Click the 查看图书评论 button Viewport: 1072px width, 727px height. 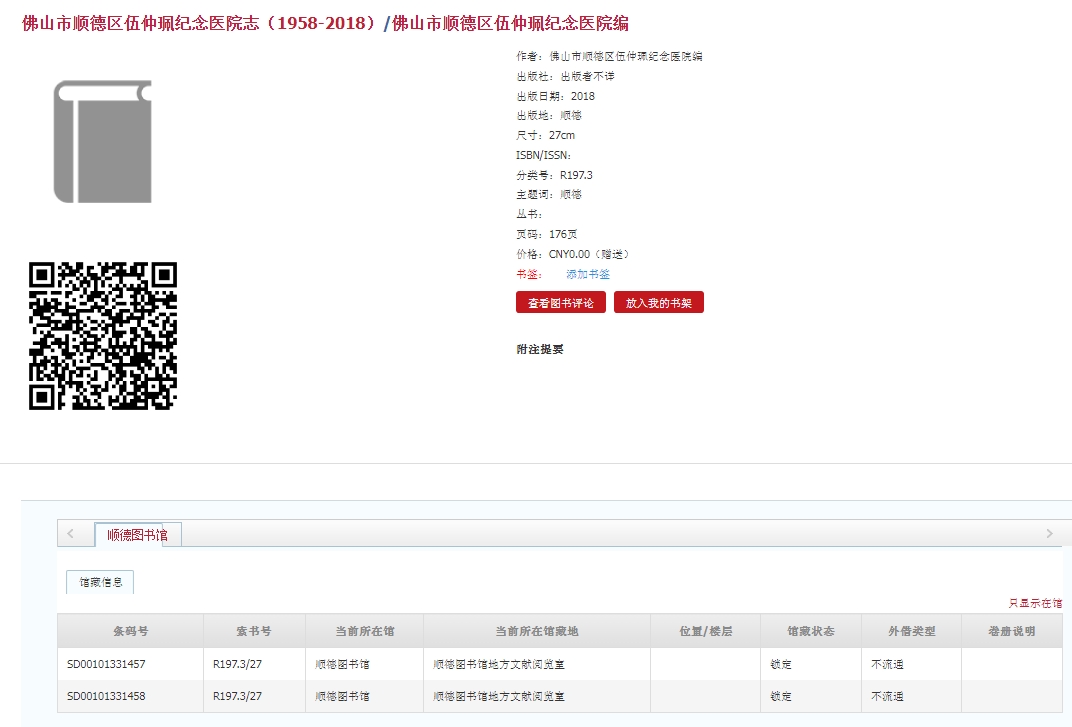point(561,302)
